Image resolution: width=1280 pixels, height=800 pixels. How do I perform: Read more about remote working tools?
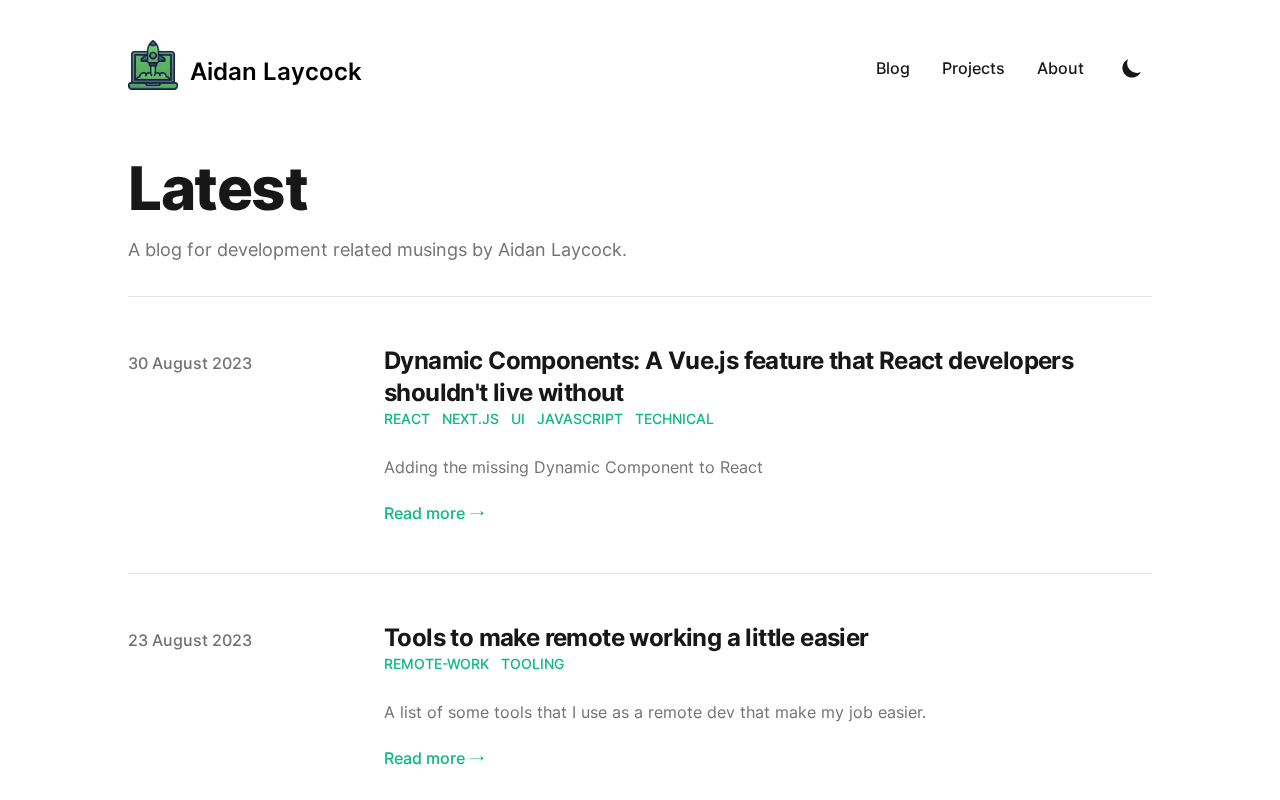[434, 758]
